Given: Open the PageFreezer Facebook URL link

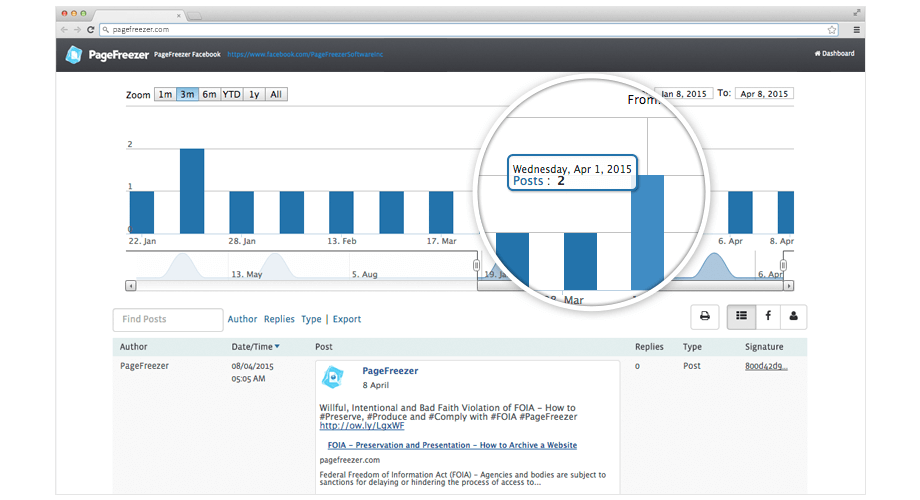Looking at the screenshot, I should tap(305, 54).
